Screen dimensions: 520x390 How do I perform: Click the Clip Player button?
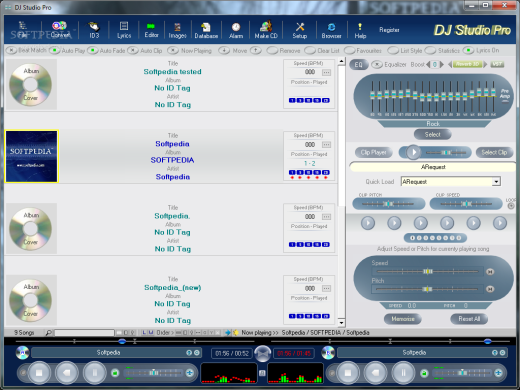coord(373,152)
